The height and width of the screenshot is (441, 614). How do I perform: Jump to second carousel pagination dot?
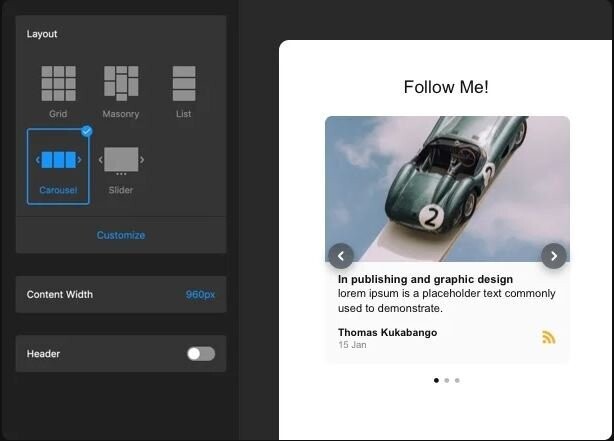tap(447, 380)
